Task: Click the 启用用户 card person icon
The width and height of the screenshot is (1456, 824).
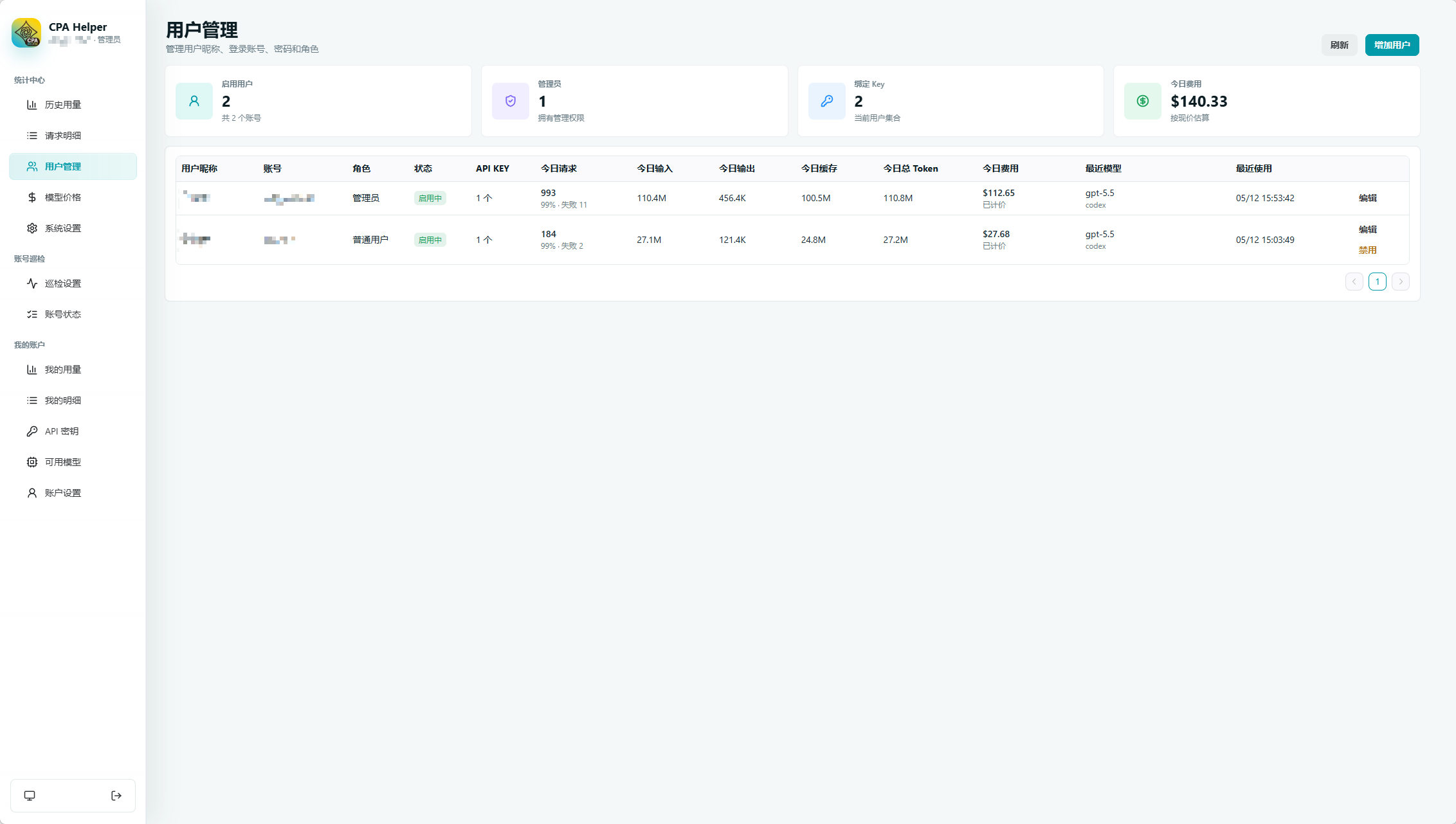Action: 194,101
